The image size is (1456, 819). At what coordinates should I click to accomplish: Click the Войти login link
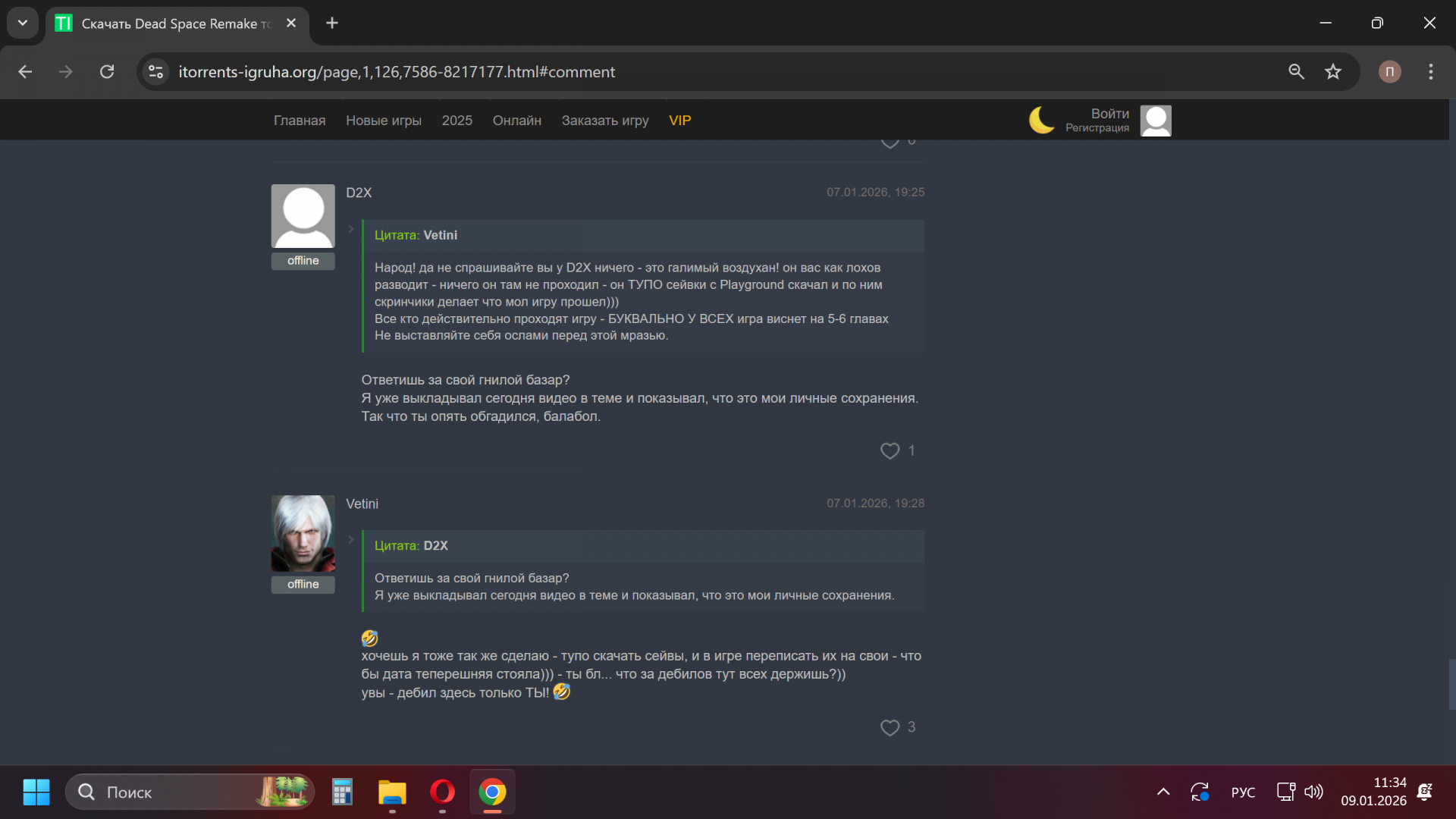(x=1109, y=114)
